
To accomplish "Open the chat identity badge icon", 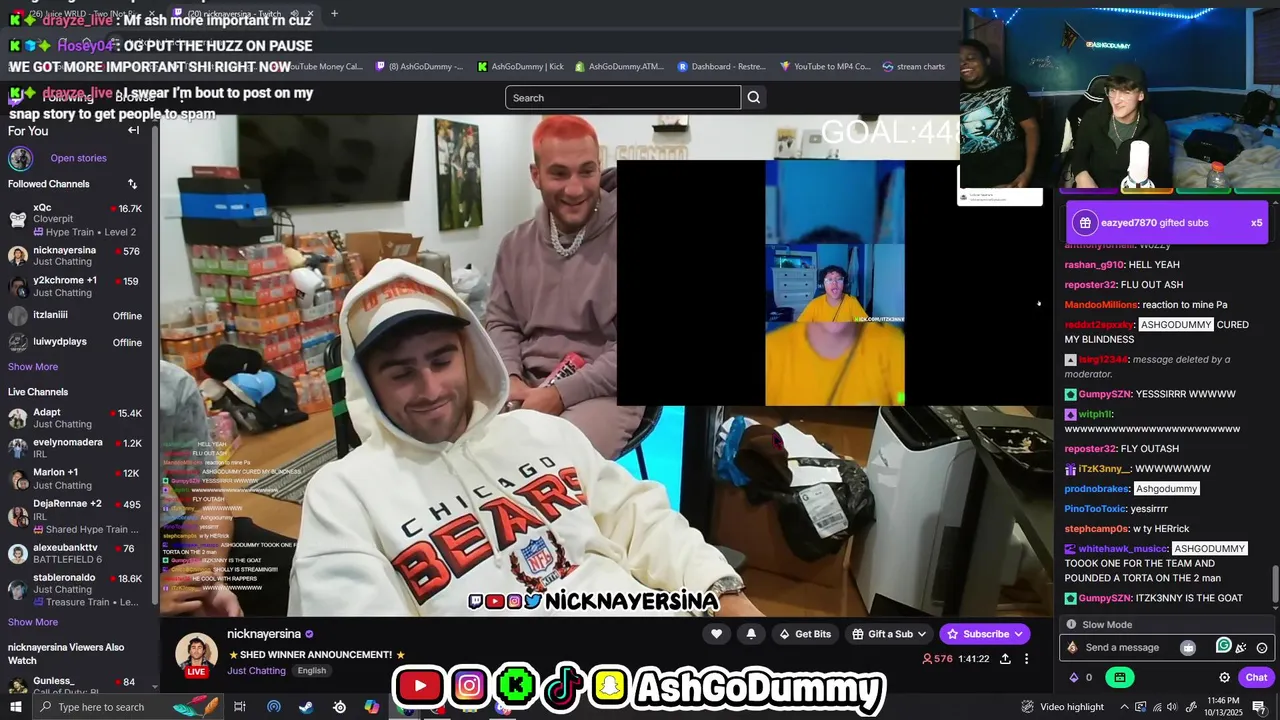I will click(1072, 648).
